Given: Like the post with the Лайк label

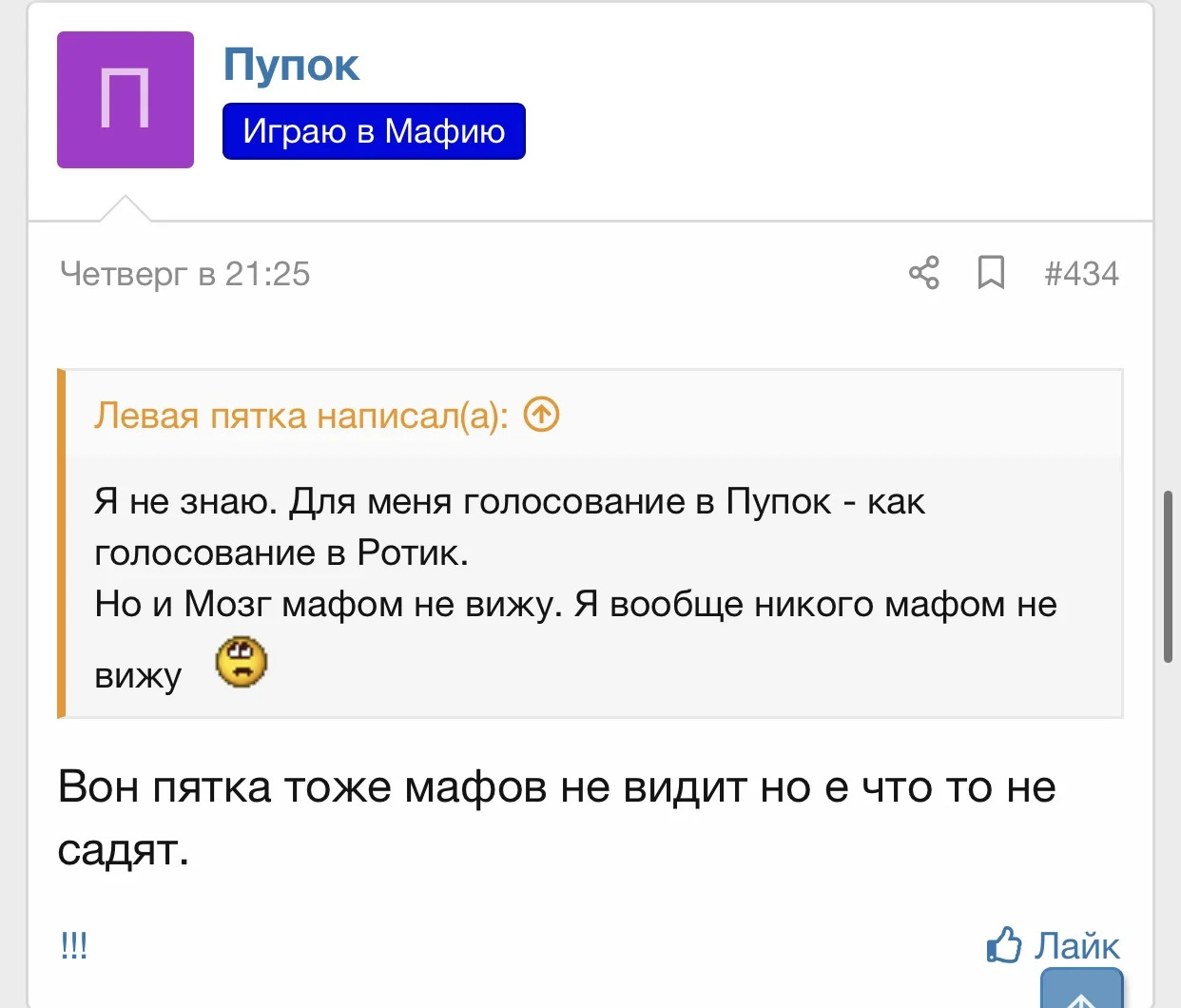Looking at the screenshot, I should (1076, 946).
